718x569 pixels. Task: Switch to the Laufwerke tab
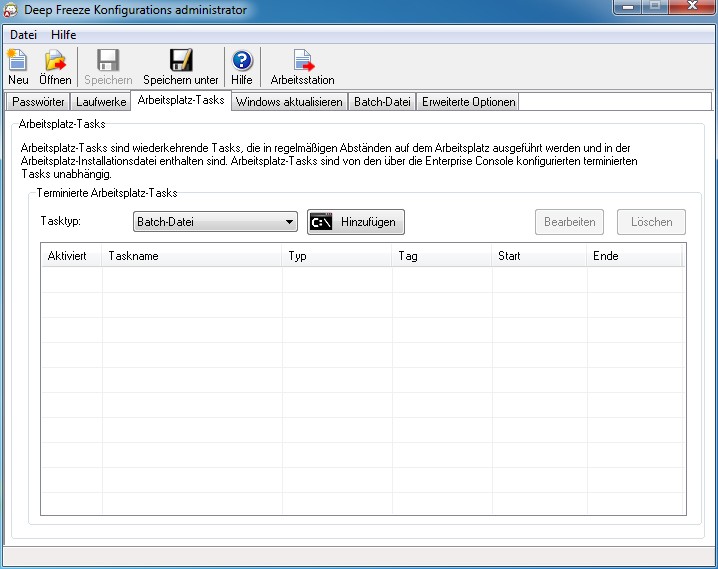click(101, 102)
